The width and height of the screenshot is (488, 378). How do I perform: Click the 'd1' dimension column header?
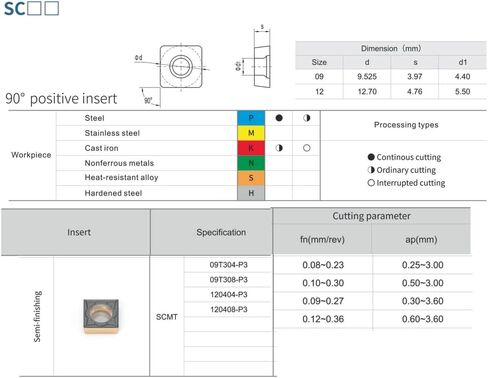pos(463,62)
